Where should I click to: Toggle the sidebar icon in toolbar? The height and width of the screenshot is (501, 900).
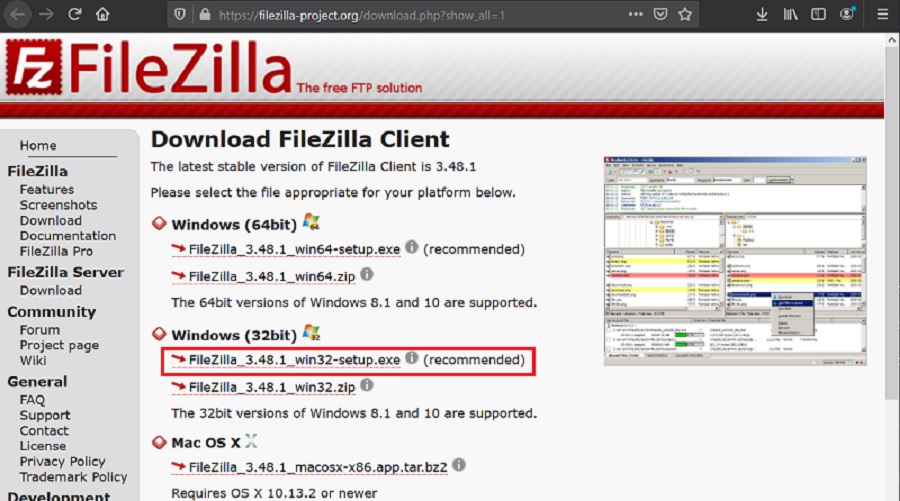818,14
